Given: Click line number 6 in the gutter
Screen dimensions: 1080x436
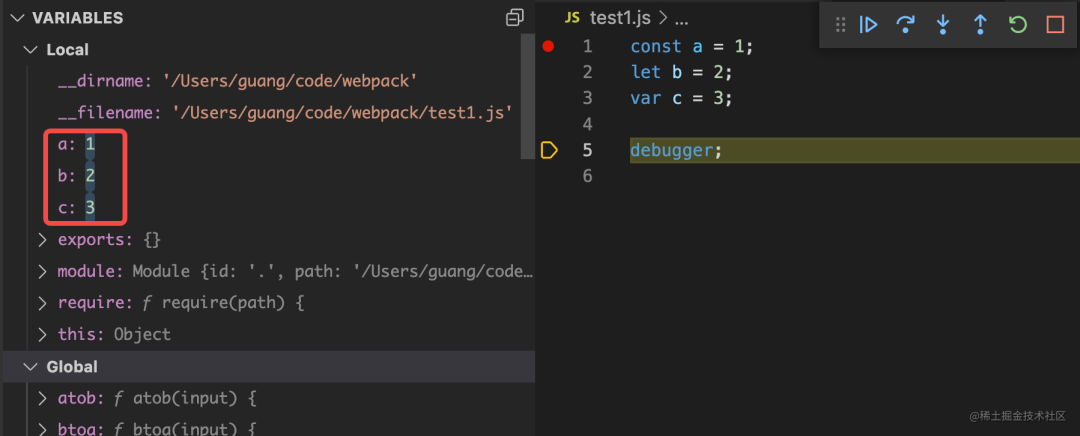Looking at the screenshot, I should click(587, 176).
